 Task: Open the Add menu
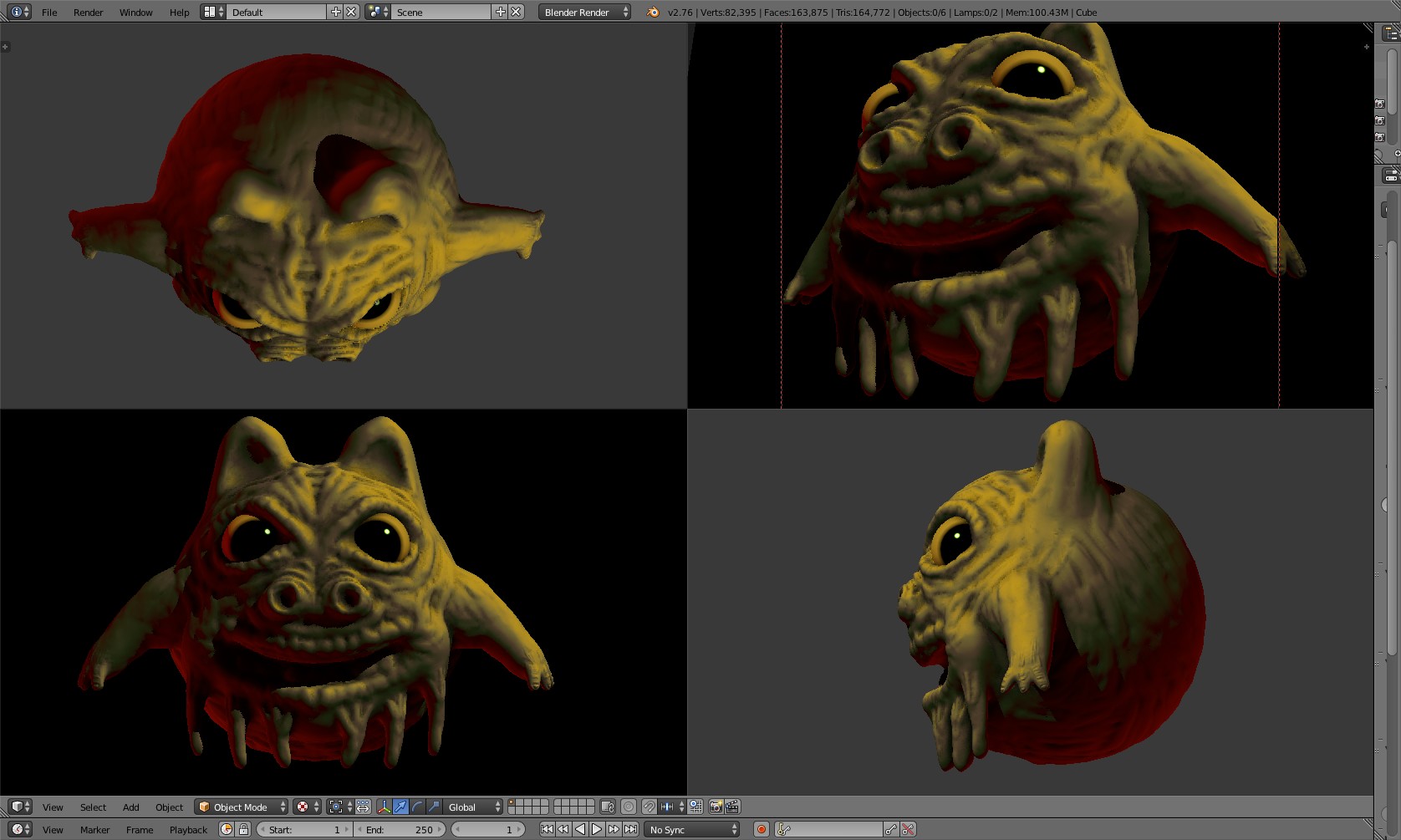point(130,807)
